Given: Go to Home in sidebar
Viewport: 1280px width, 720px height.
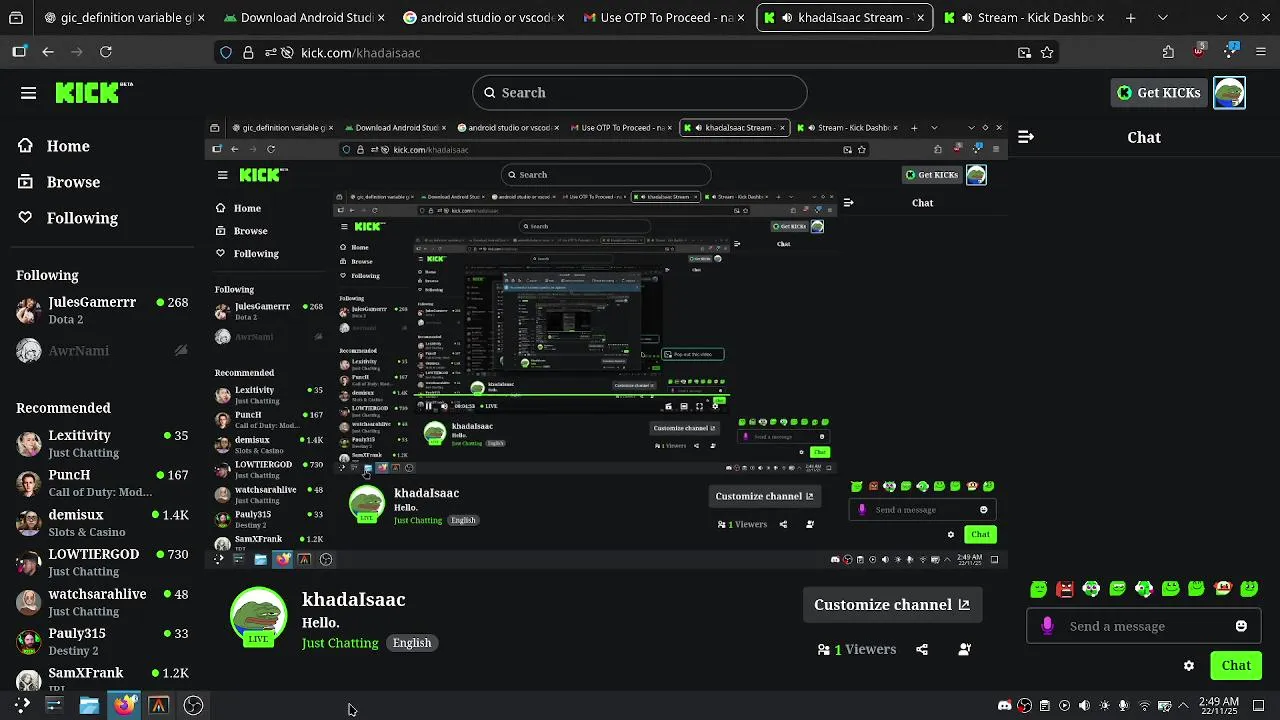Looking at the screenshot, I should tap(54, 146).
